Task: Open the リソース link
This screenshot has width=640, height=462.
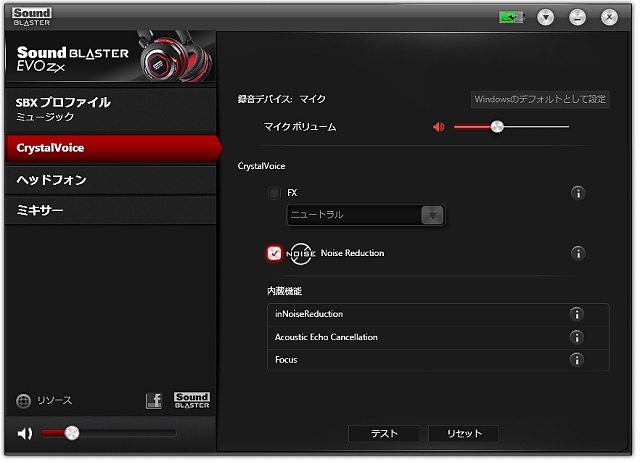Action: (x=55, y=401)
